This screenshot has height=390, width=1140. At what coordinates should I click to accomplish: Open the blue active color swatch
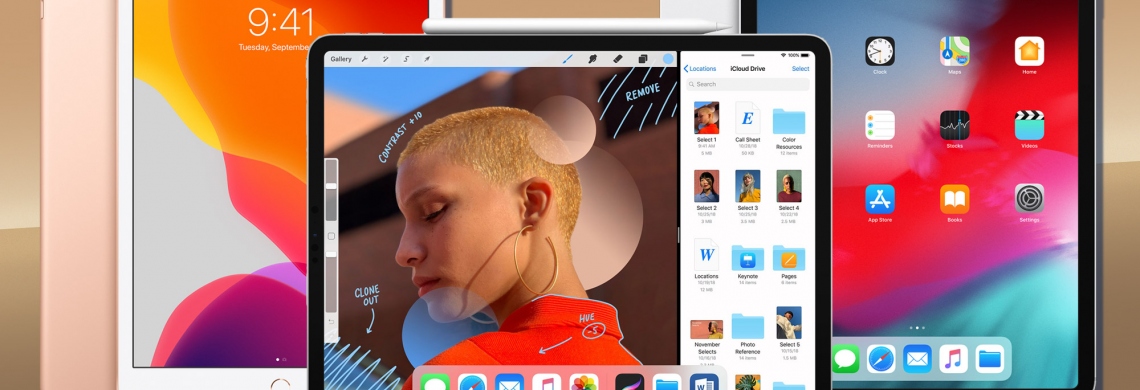point(669,59)
